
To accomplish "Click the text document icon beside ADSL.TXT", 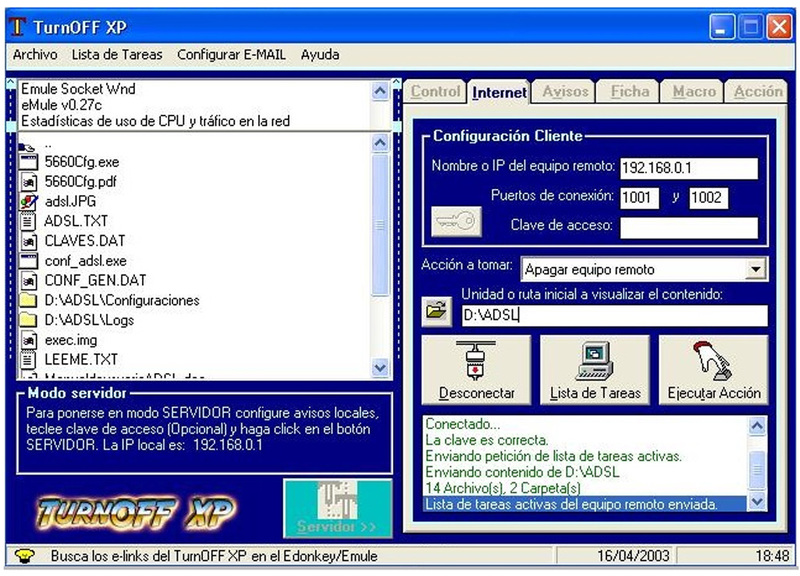I will click(28, 221).
